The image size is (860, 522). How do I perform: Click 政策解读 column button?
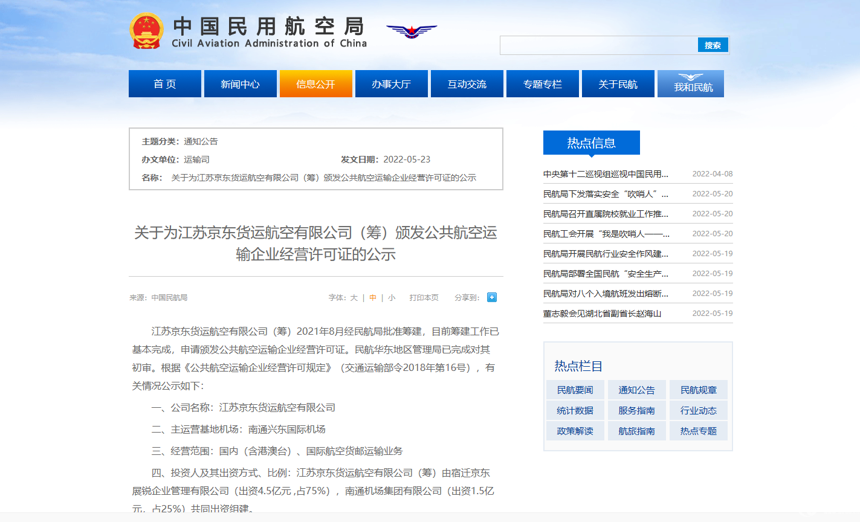coord(575,431)
